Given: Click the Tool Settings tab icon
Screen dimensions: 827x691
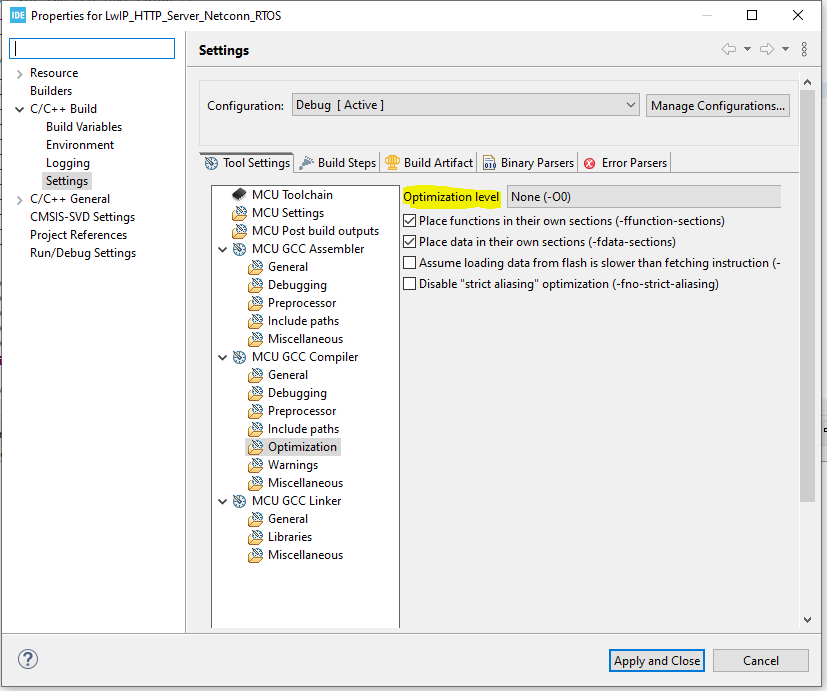Looking at the screenshot, I should pos(211,163).
